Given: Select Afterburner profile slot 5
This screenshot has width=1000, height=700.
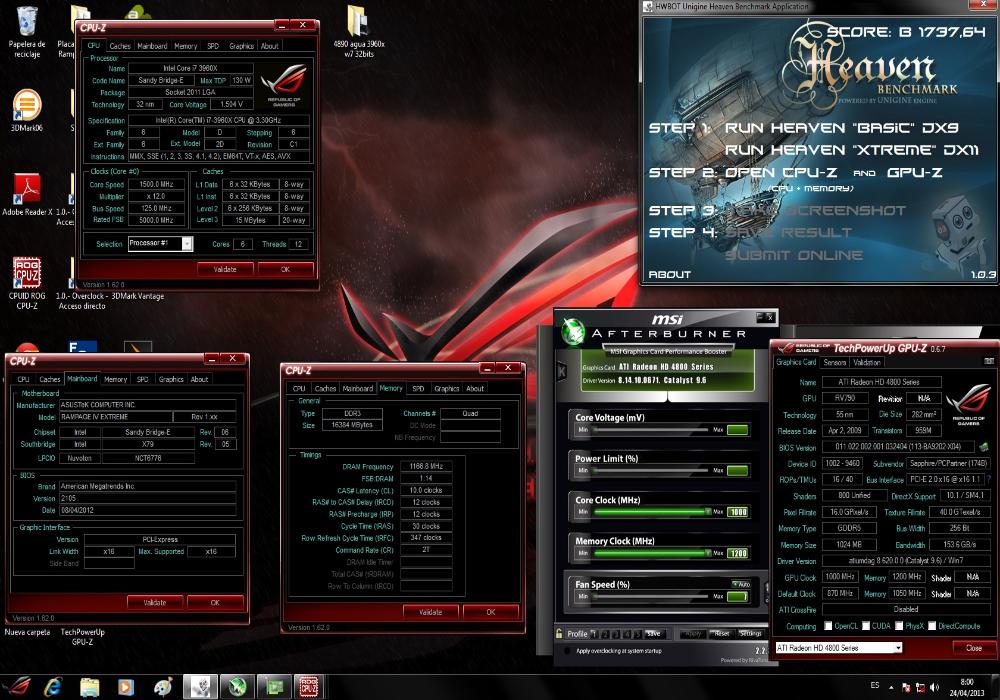Looking at the screenshot, I should coord(637,634).
